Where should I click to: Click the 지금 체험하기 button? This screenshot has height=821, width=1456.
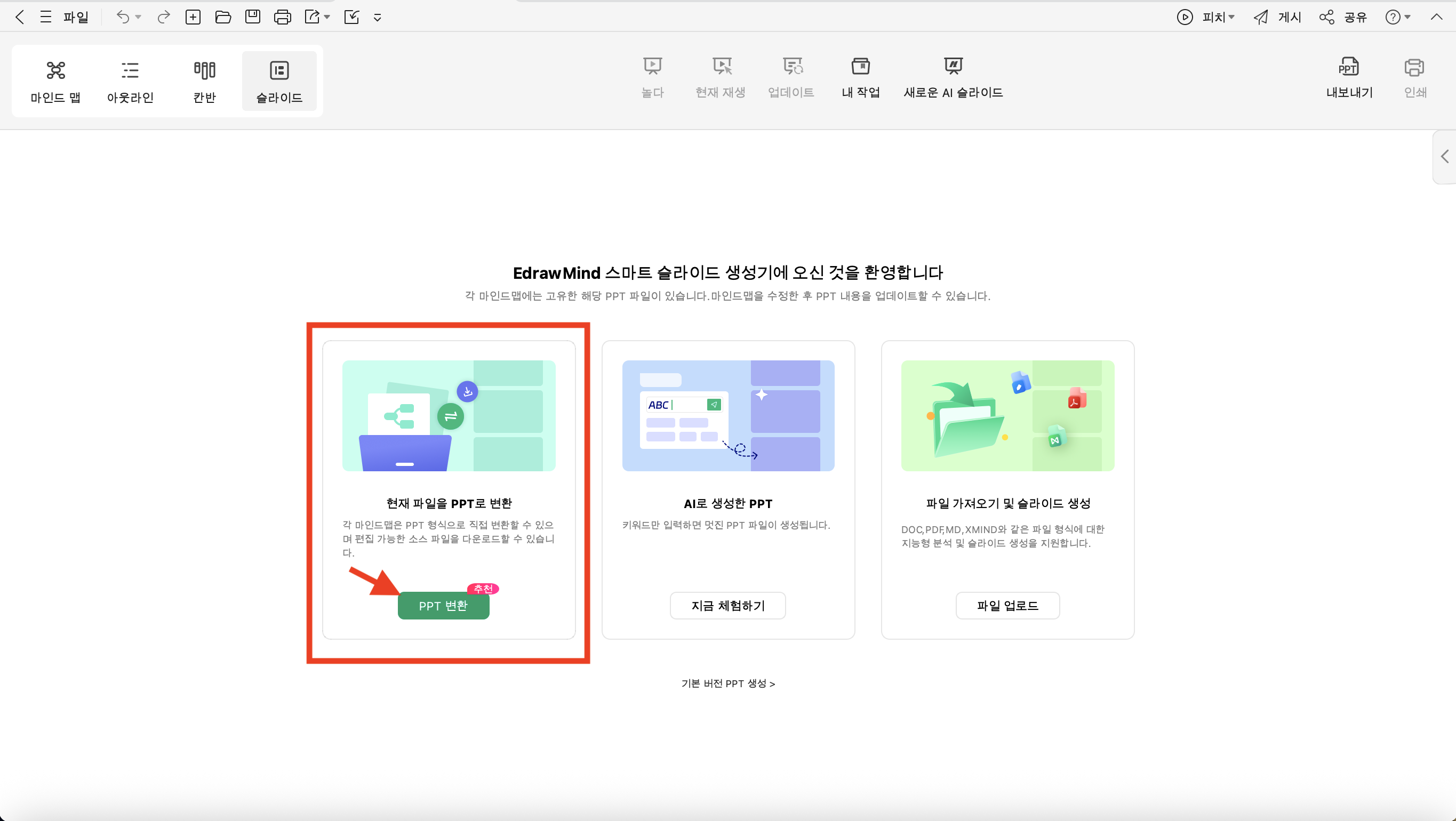[728, 606]
